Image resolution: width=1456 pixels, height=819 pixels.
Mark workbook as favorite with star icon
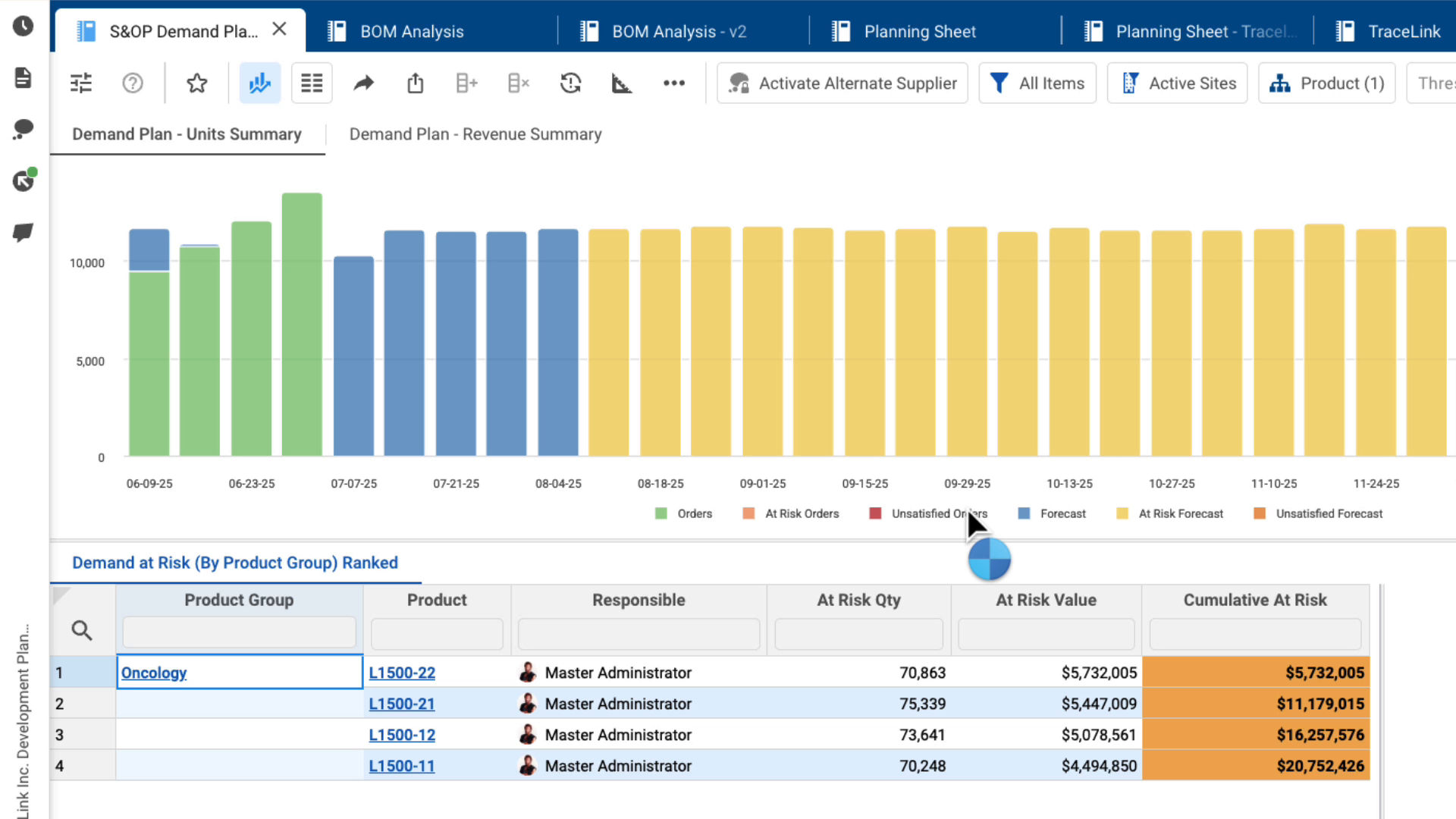(197, 83)
